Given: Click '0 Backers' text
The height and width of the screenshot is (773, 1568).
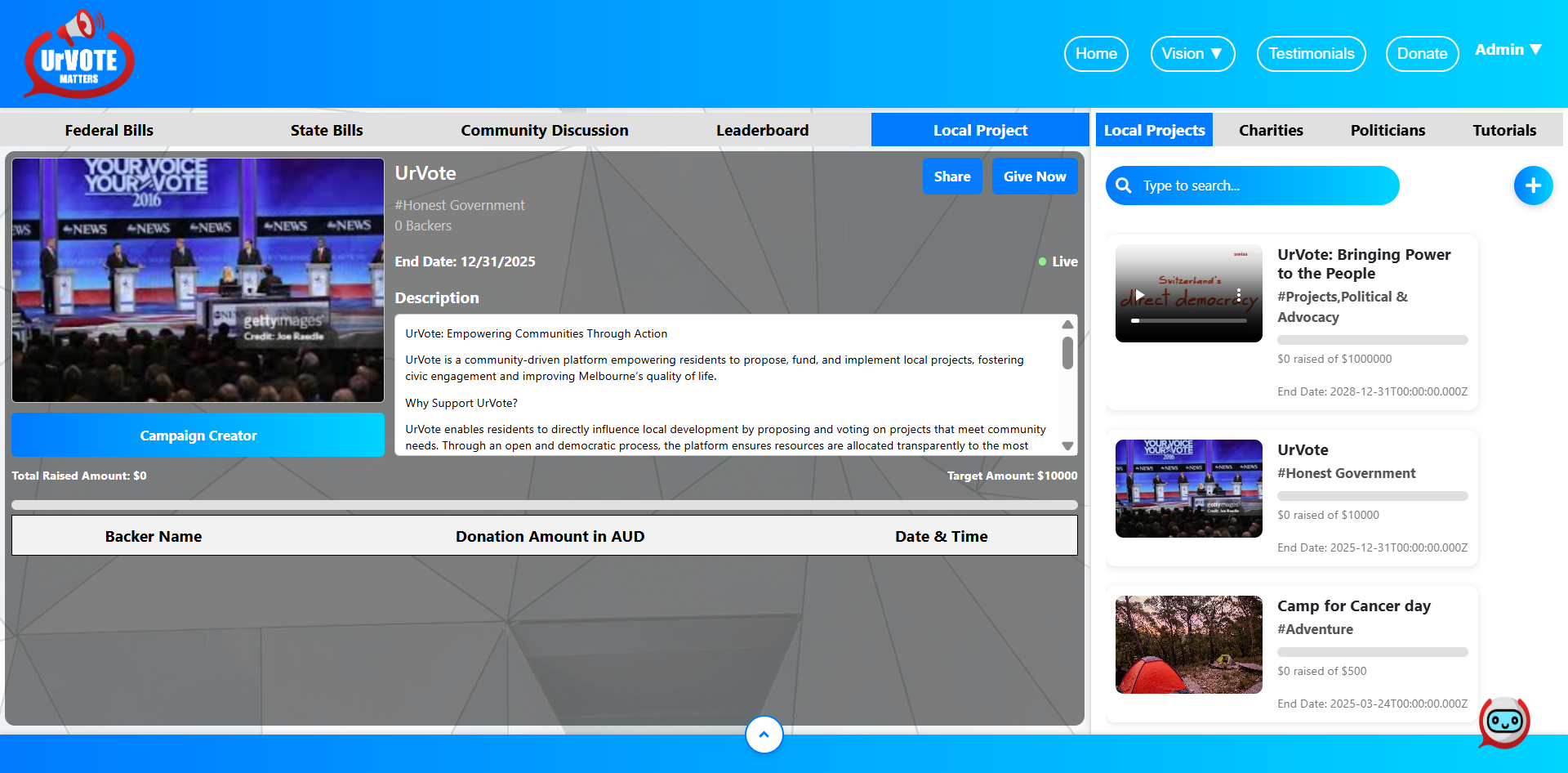Looking at the screenshot, I should (x=423, y=226).
